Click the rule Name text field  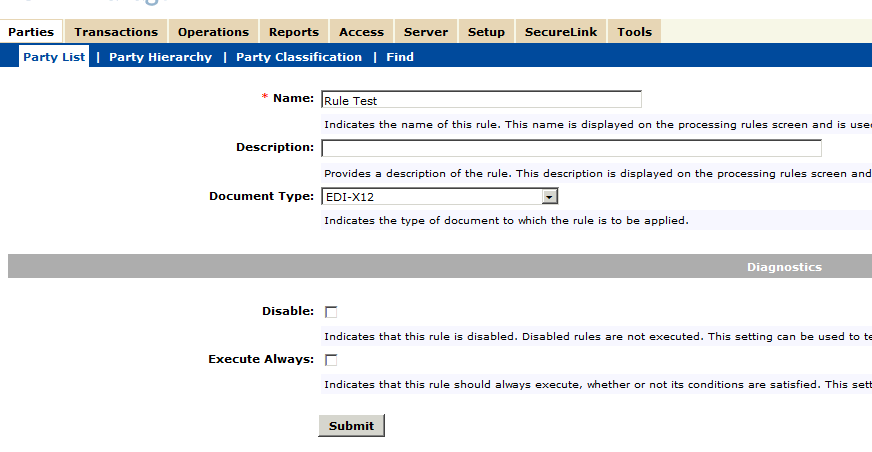pos(481,100)
